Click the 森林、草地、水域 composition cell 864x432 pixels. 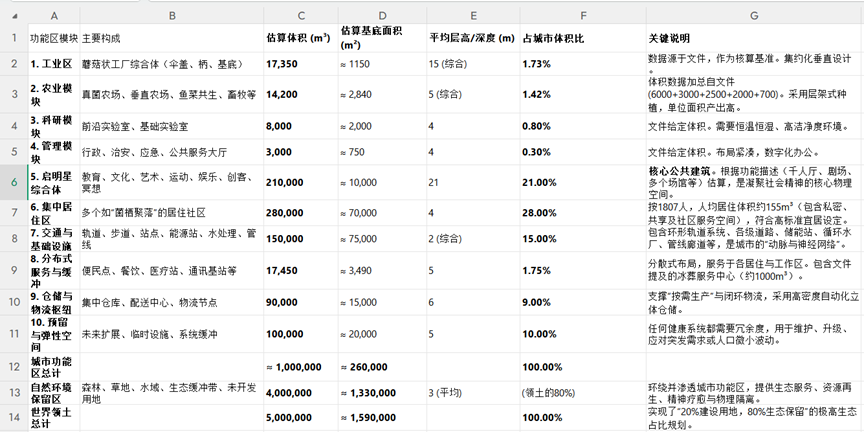[x=171, y=392]
